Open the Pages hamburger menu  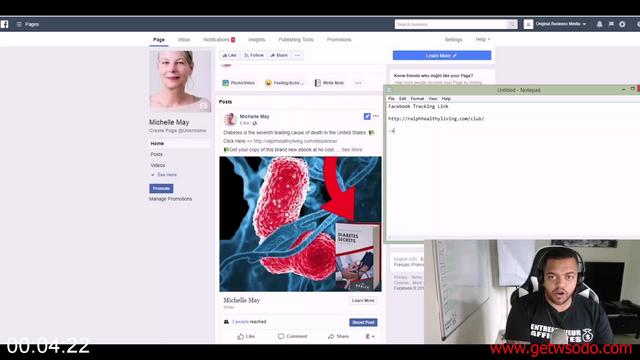coord(19,24)
